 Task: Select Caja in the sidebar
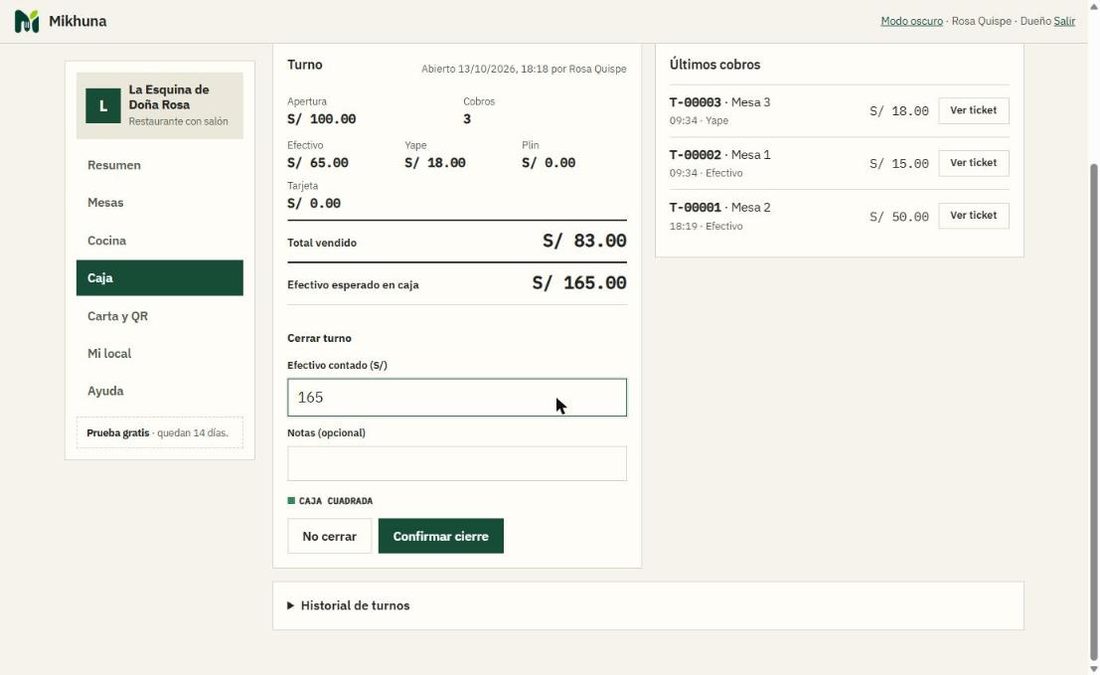pyautogui.click(x=160, y=278)
